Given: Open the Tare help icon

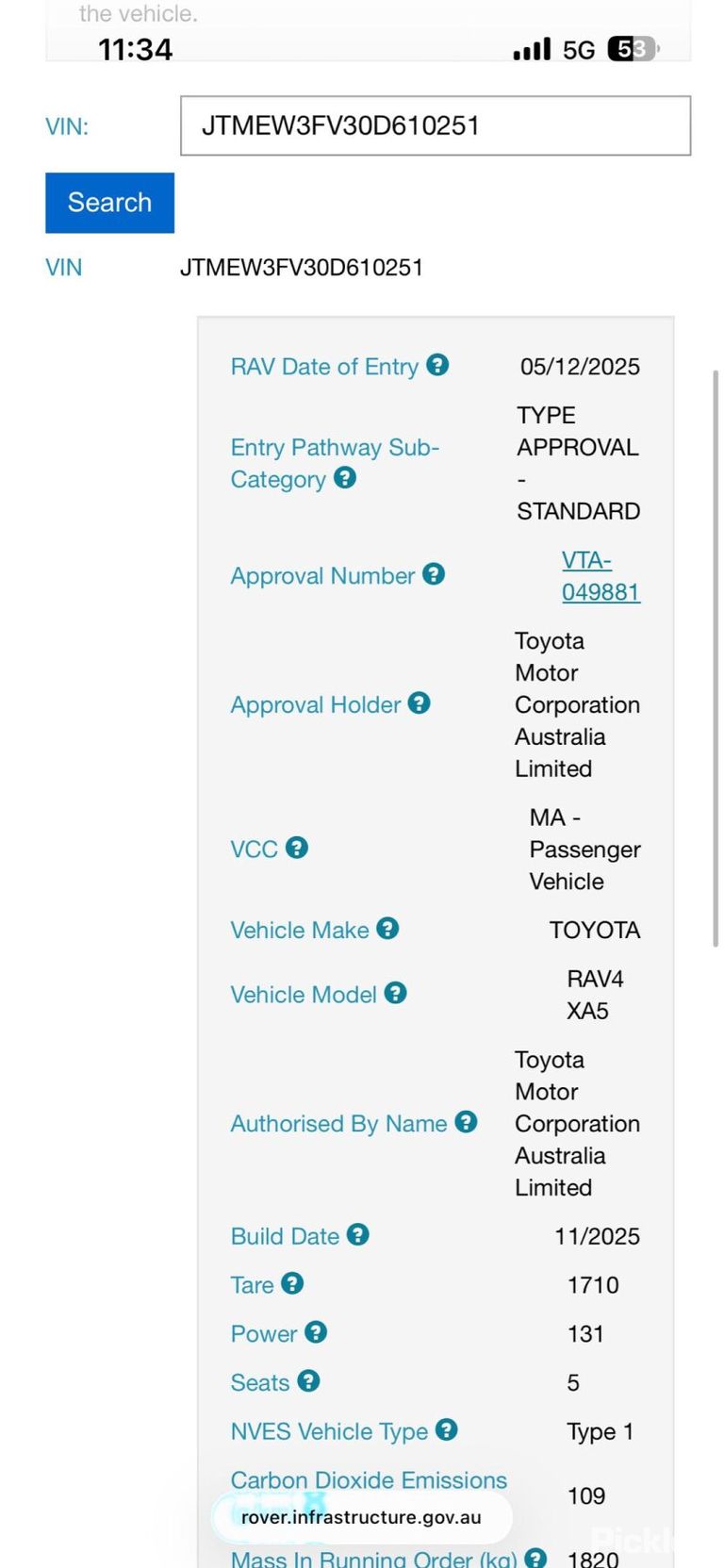Looking at the screenshot, I should (292, 1283).
